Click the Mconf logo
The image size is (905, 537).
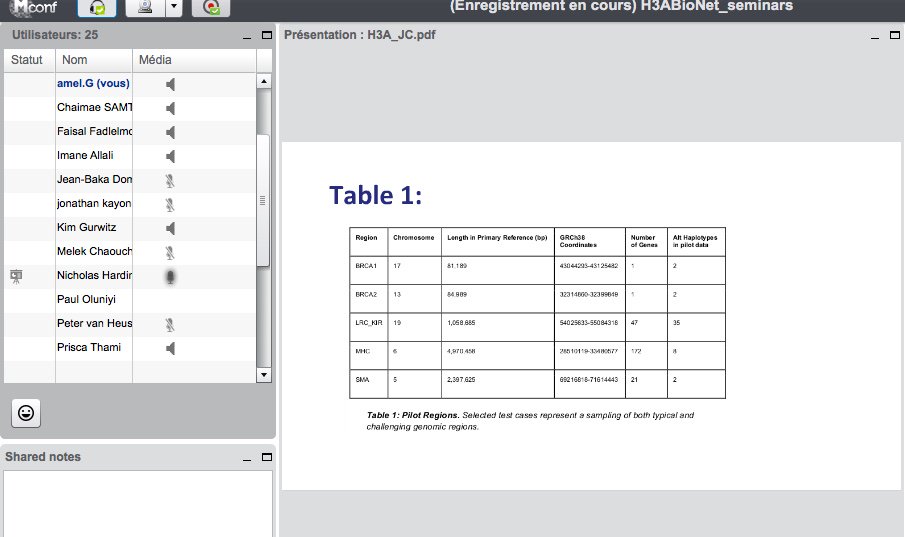tap(34, 8)
